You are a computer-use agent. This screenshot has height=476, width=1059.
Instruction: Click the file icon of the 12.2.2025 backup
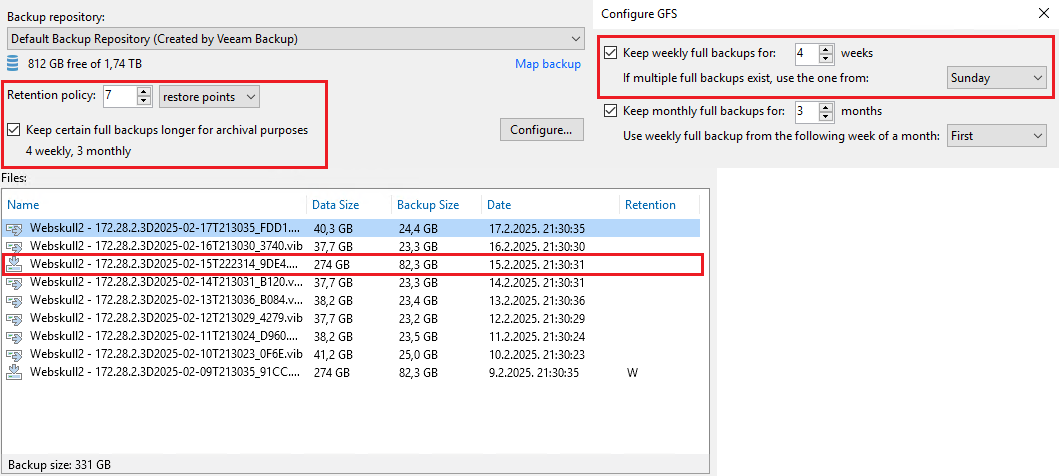14,318
